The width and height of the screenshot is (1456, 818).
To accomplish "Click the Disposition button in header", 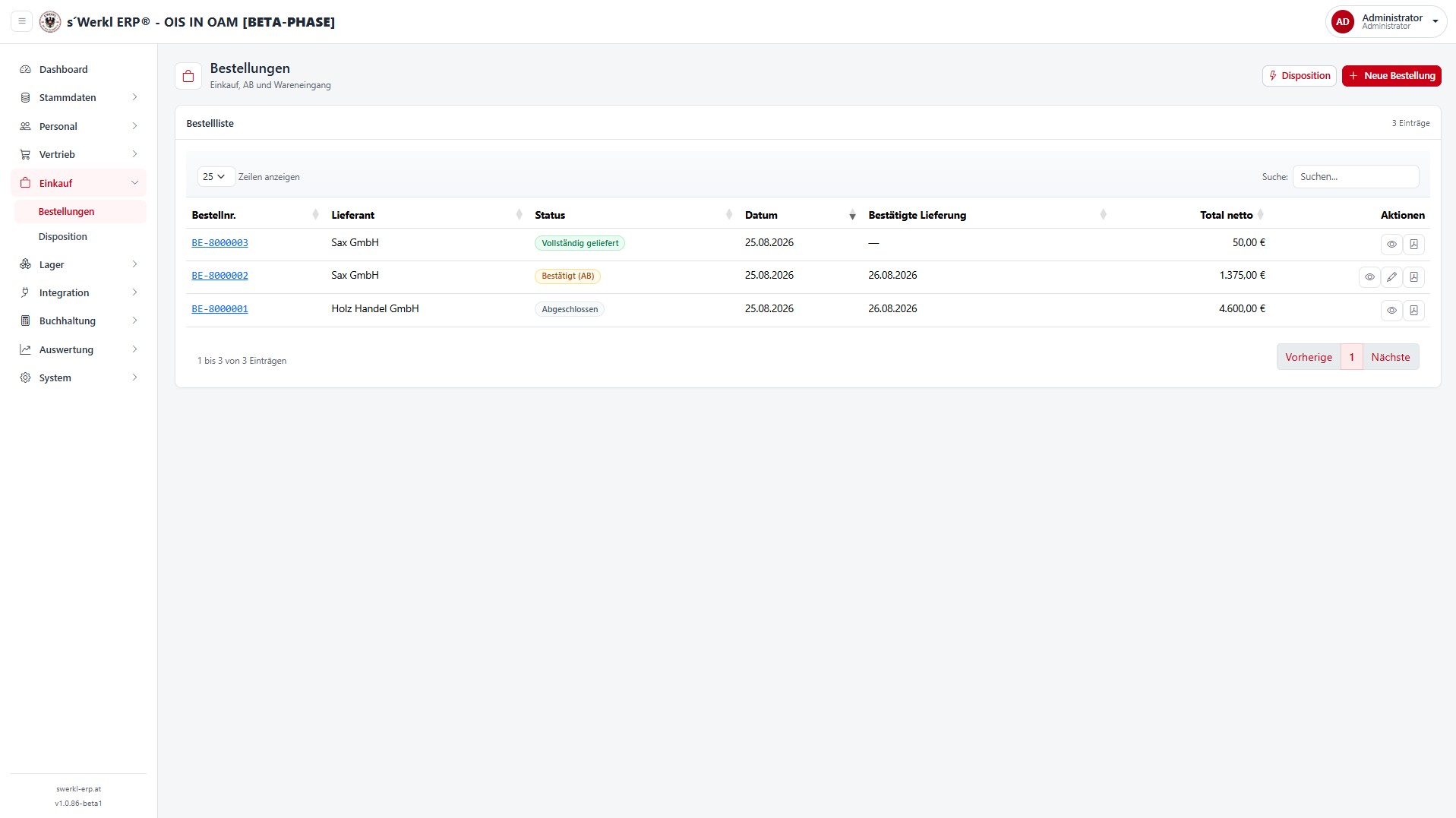I will pos(1299,76).
